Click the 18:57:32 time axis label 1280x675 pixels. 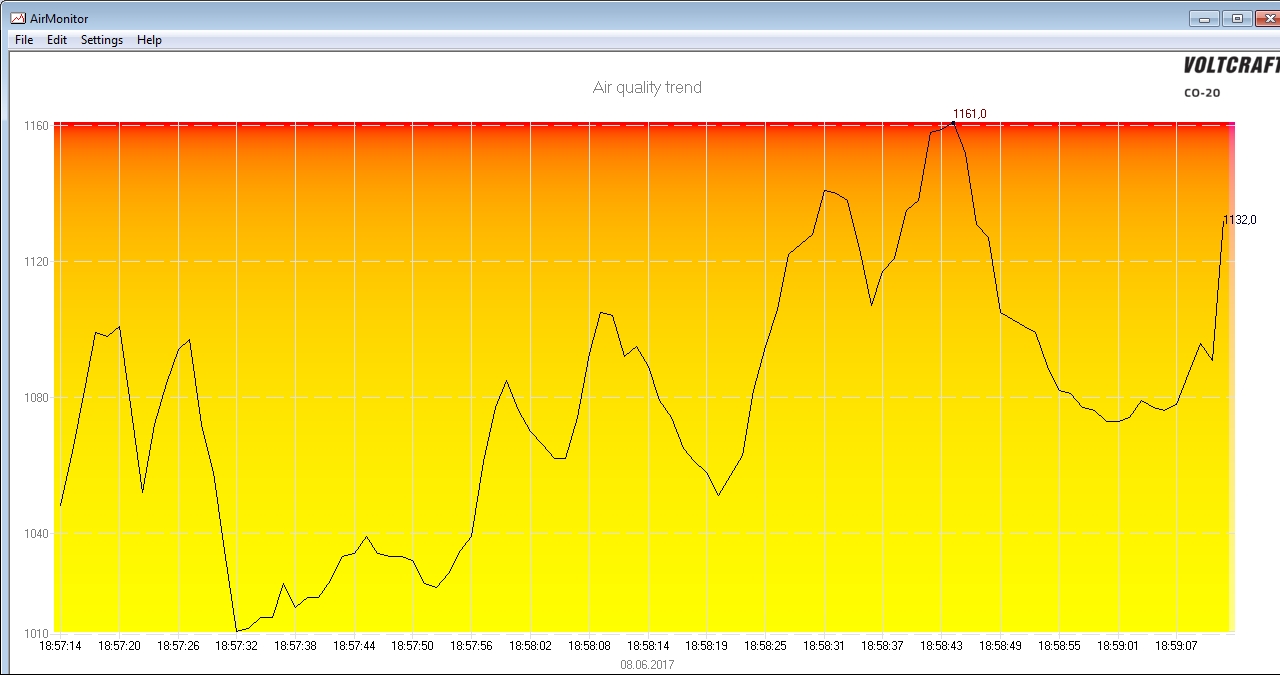pos(237,647)
